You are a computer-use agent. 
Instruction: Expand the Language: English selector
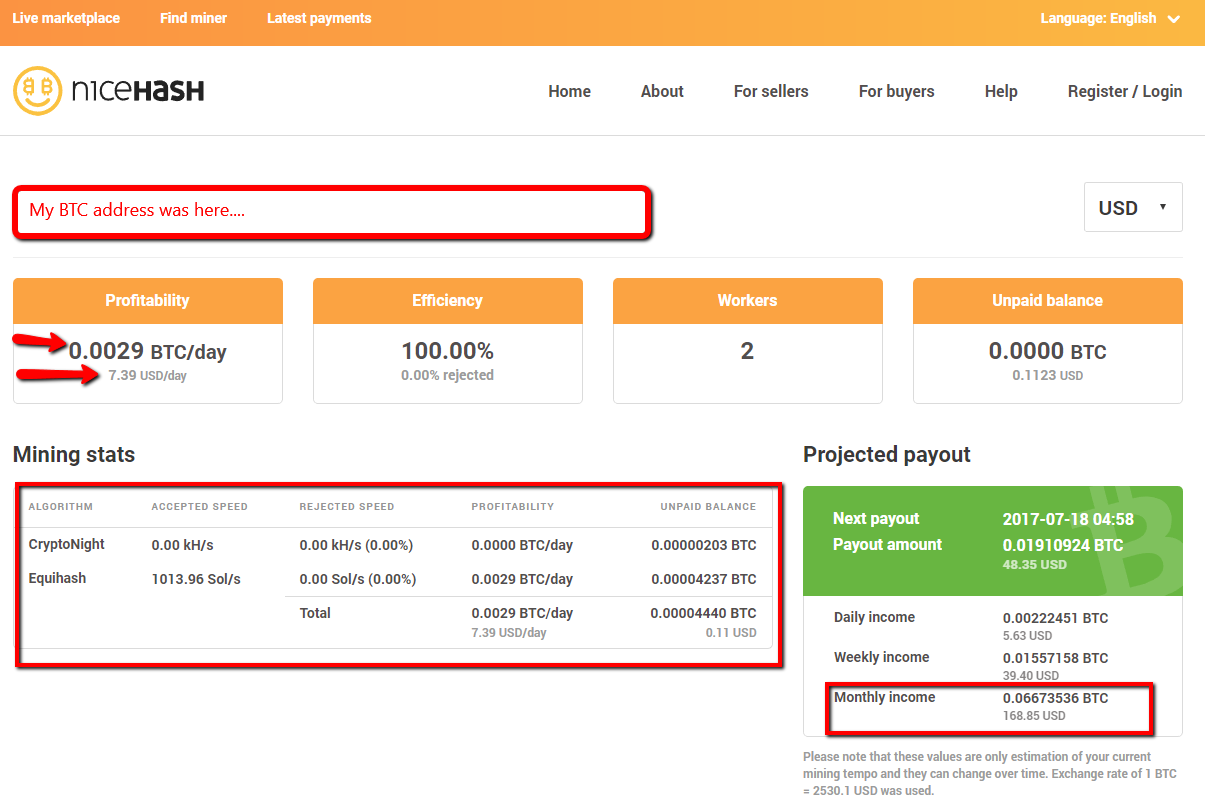click(x=1110, y=18)
